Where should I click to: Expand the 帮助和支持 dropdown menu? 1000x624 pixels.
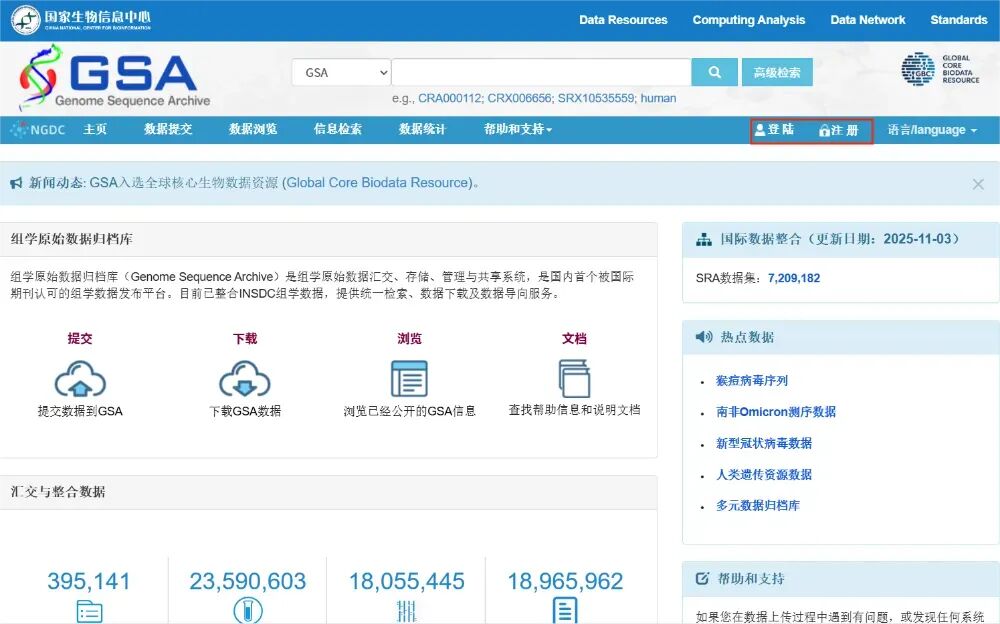pyautogui.click(x=518, y=130)
